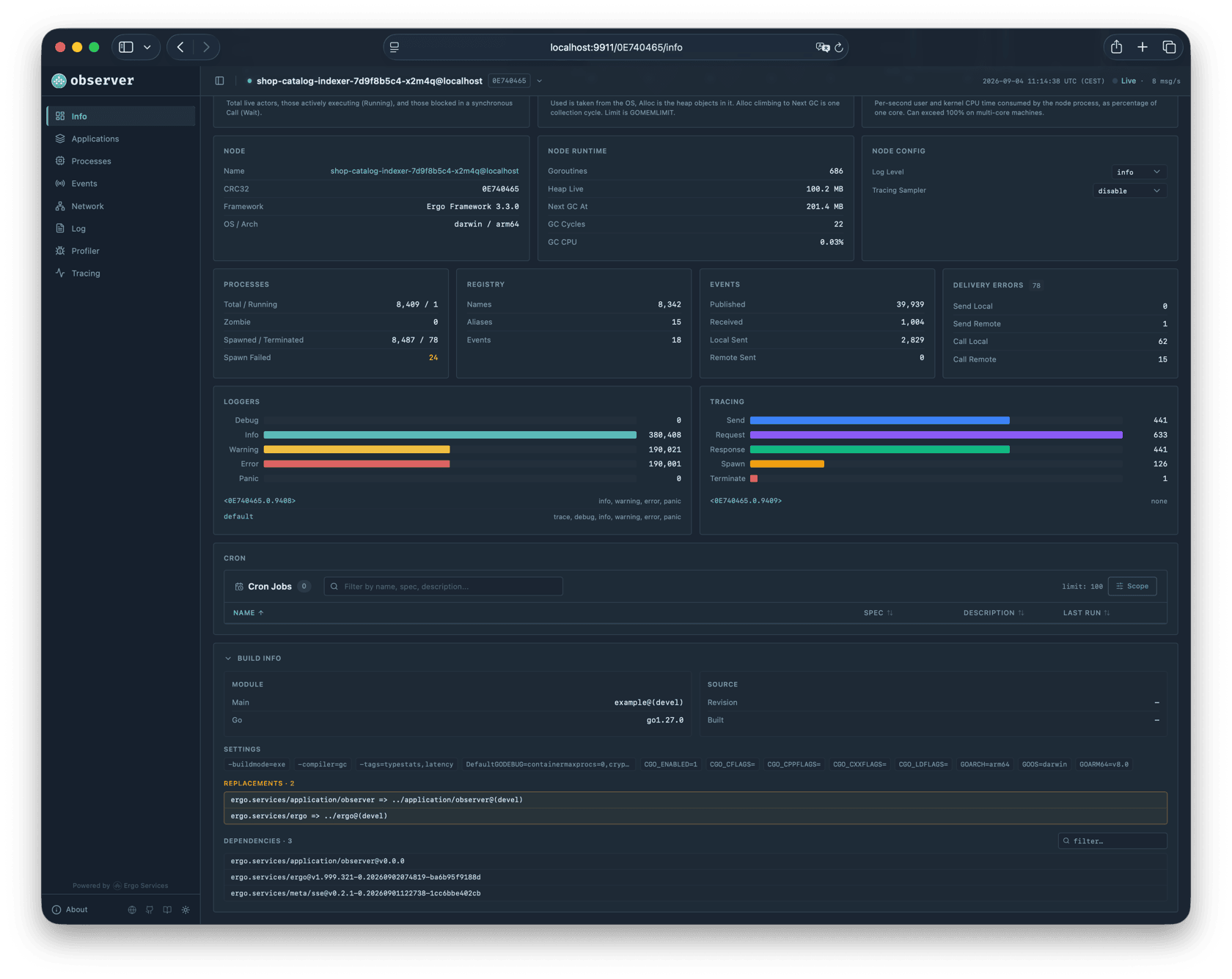Collapse the Build Info section
The width and height of the screenshot is (1232, 979).
pos(253,659)
